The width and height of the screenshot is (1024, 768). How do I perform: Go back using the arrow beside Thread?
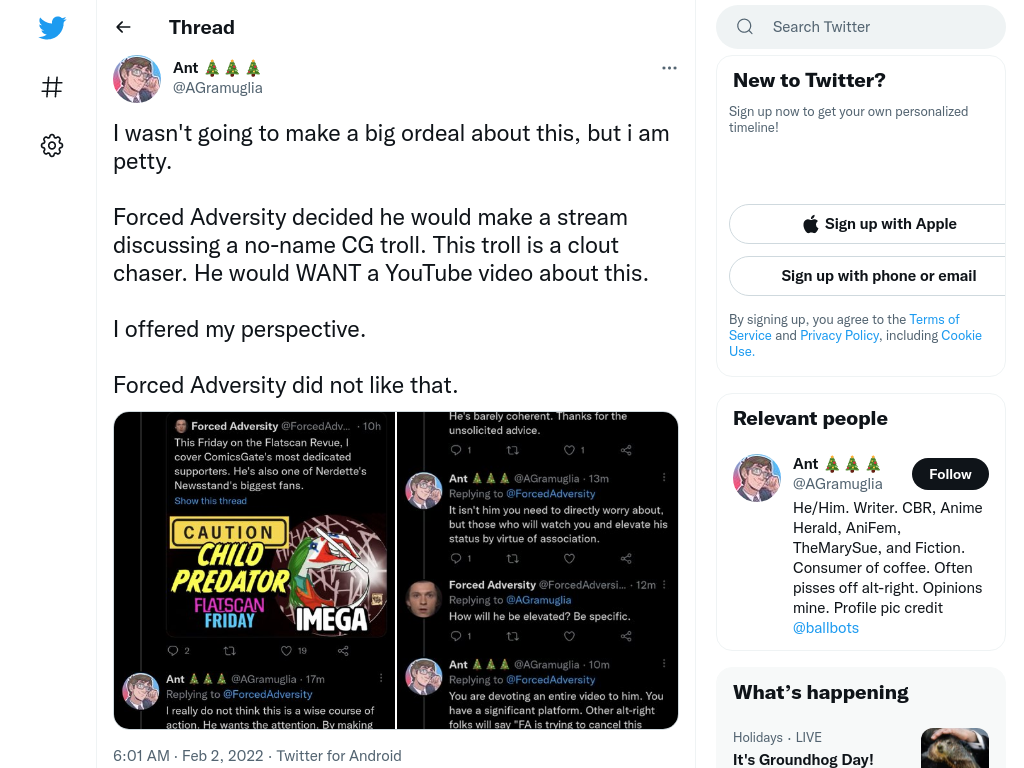123,27
